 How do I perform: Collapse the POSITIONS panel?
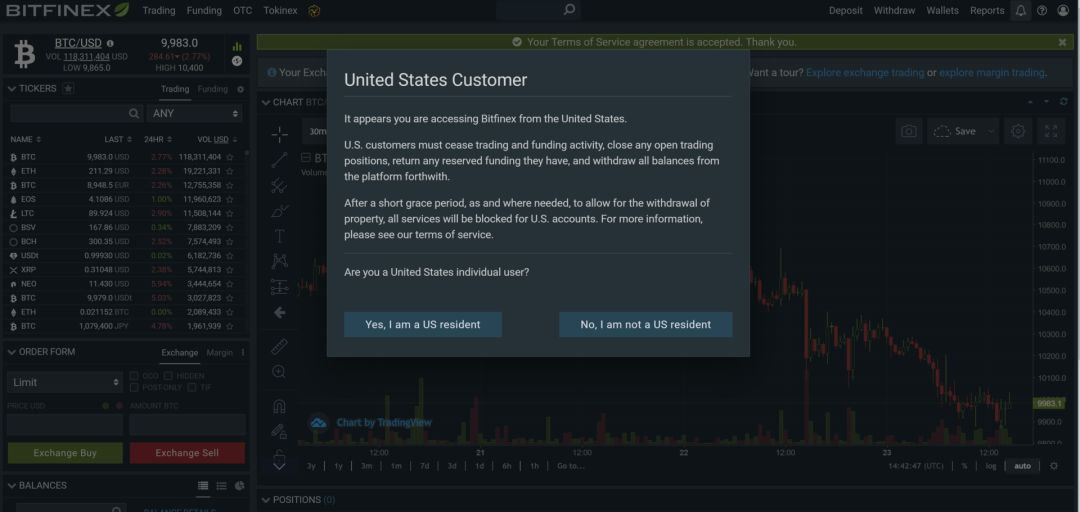click(266, 500)
